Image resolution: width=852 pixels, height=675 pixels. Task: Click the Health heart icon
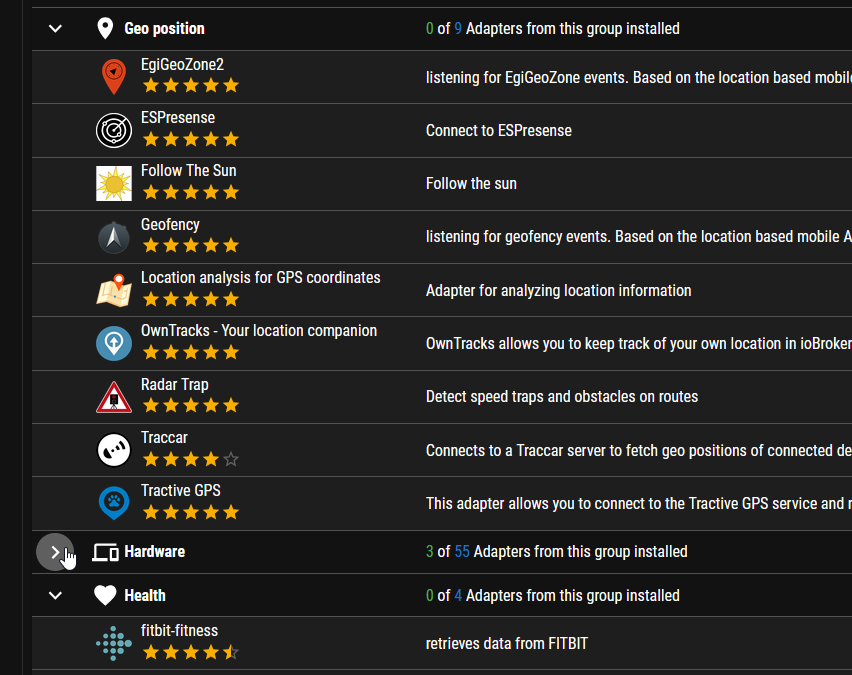(105, 595)
